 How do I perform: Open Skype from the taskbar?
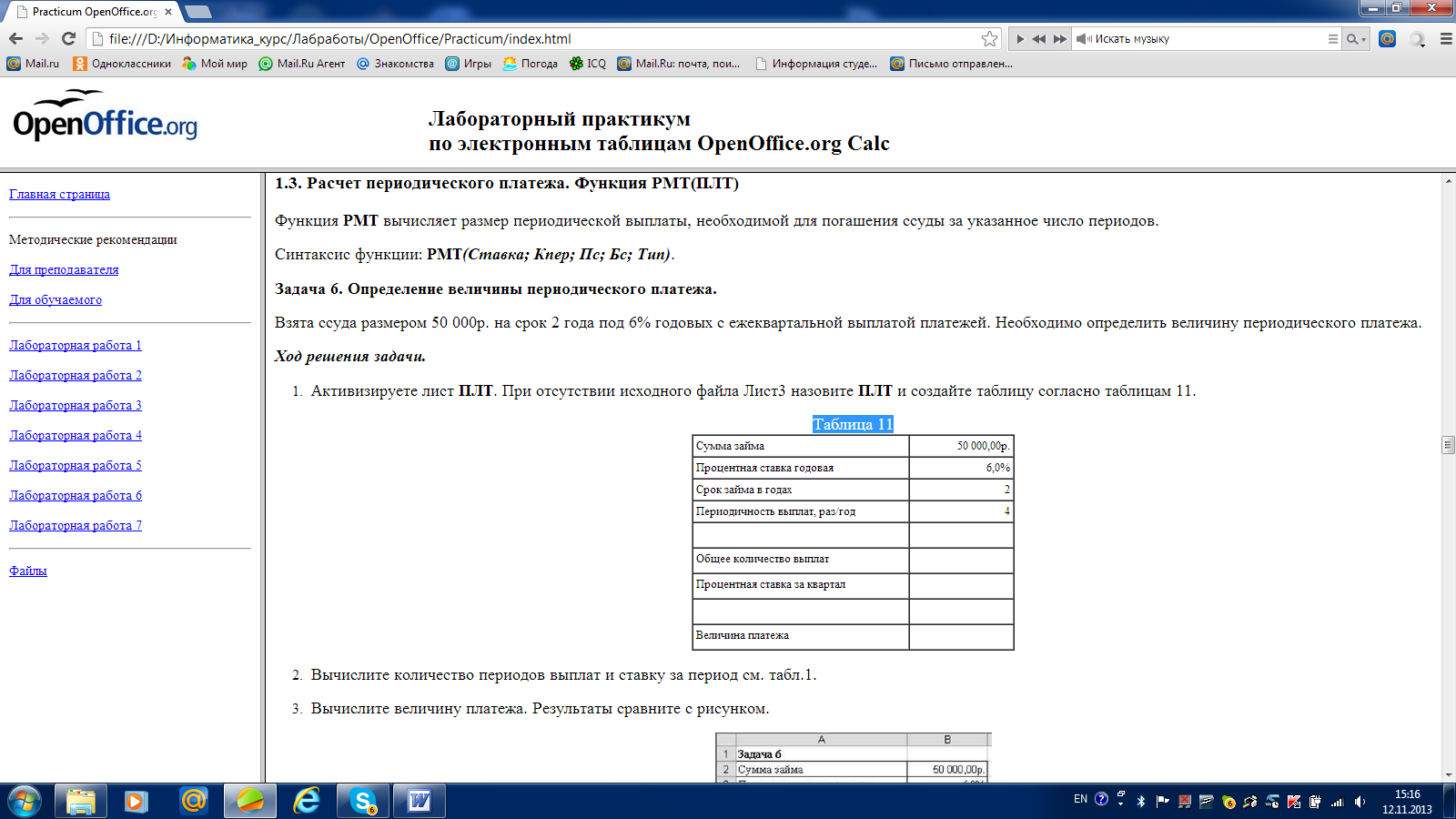[x=363, y=801]
